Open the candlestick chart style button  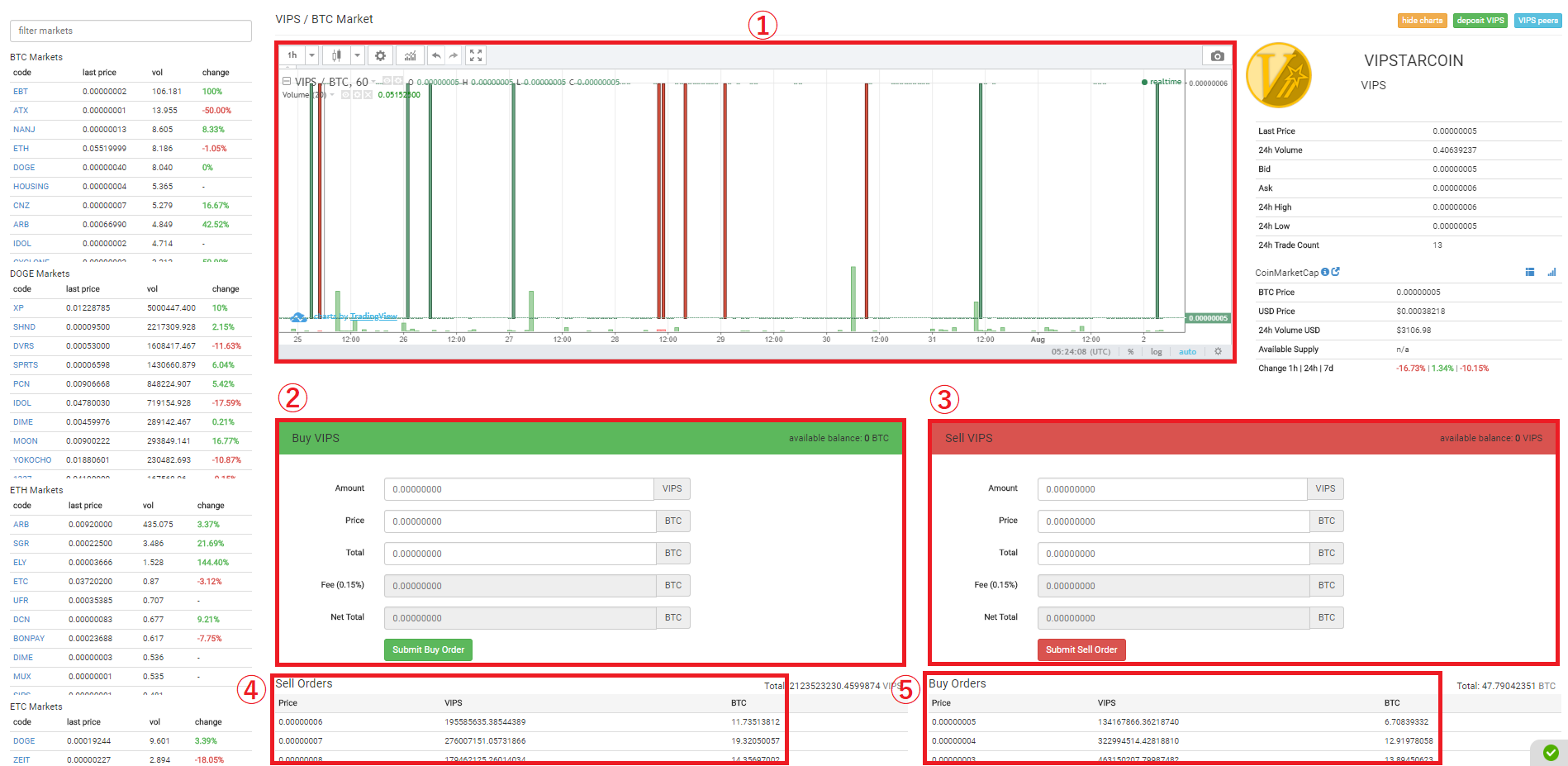336,55
